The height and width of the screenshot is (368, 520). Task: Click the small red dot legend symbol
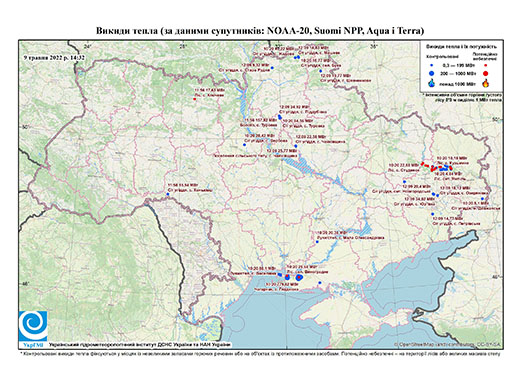486,65
